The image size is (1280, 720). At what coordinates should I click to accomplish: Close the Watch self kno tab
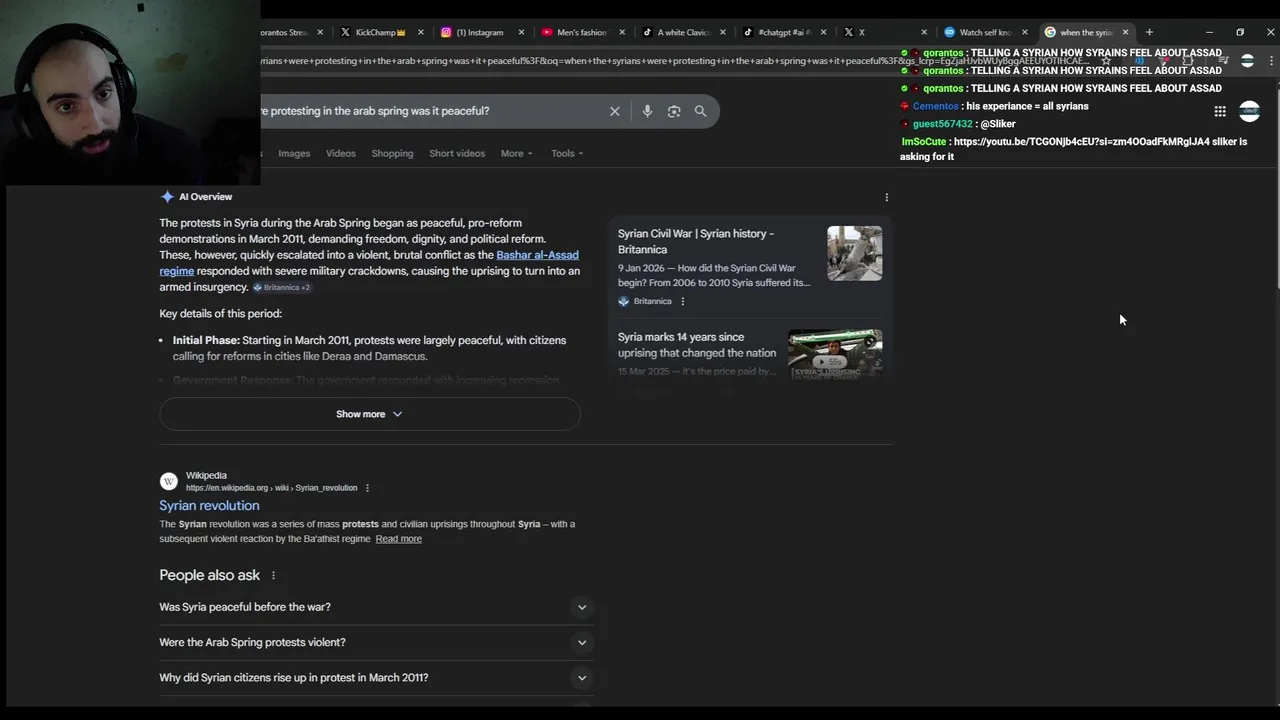coord(1025,32)
